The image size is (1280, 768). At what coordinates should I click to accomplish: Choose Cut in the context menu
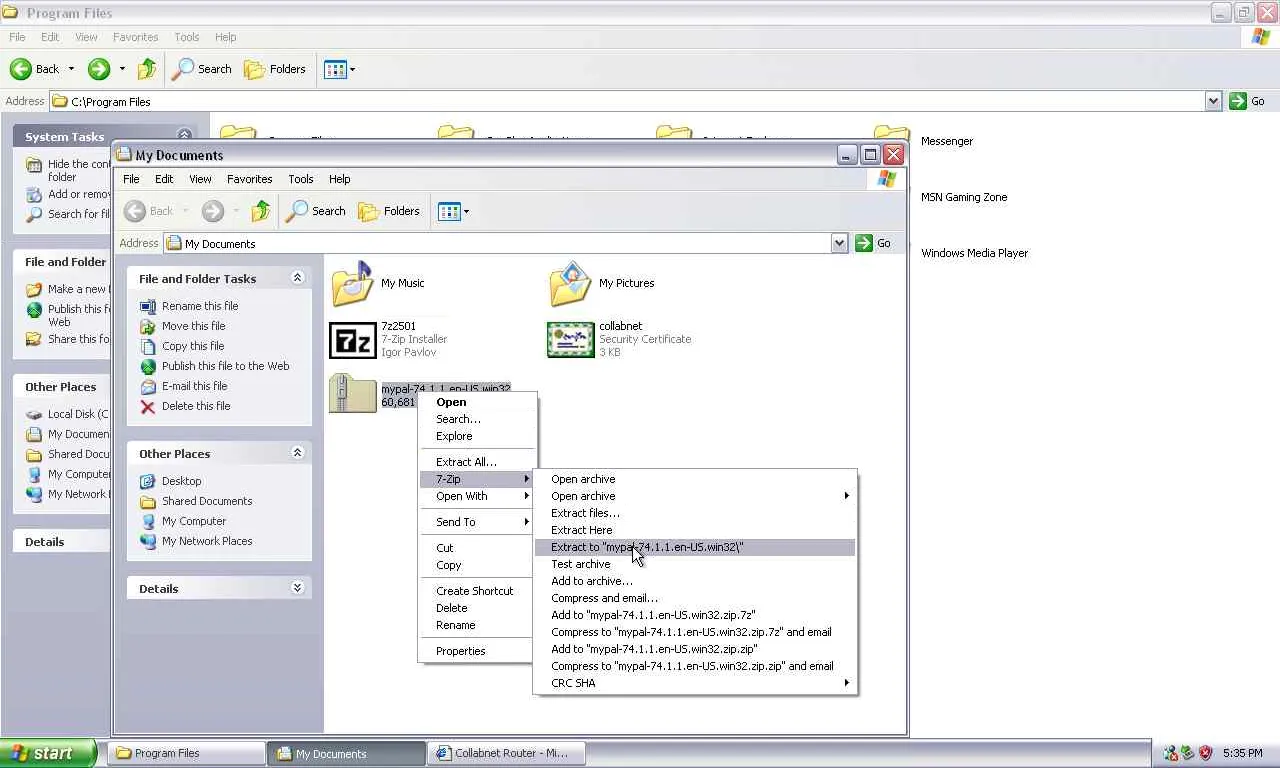tap(477, 548)
